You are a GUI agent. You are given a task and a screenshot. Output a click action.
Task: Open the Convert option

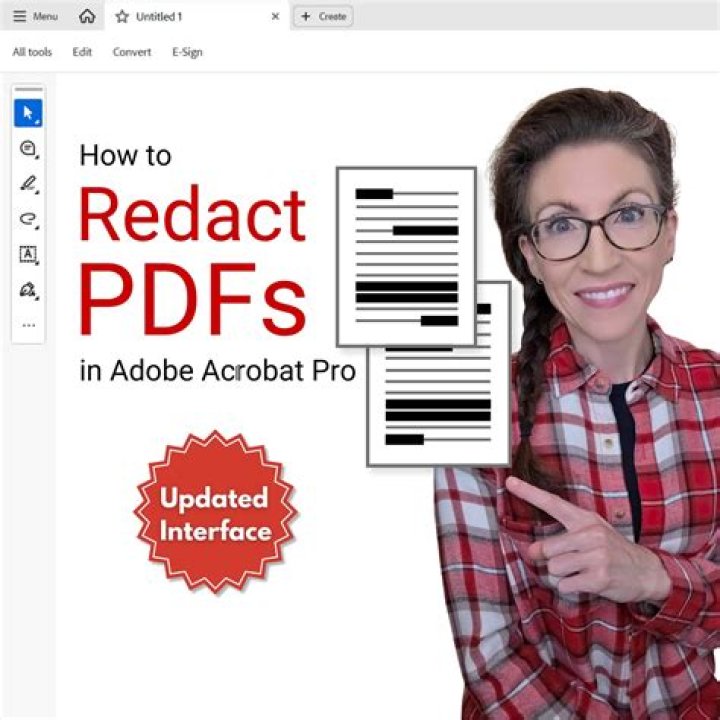132,52
